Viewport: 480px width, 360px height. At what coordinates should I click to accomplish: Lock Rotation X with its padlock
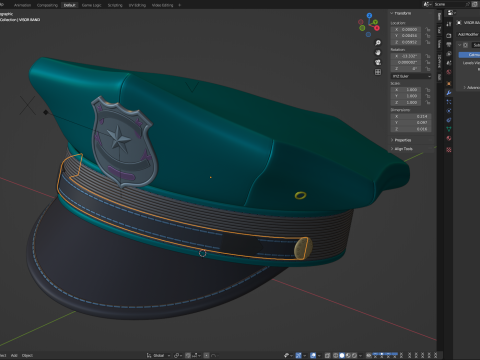pos(428,56)
